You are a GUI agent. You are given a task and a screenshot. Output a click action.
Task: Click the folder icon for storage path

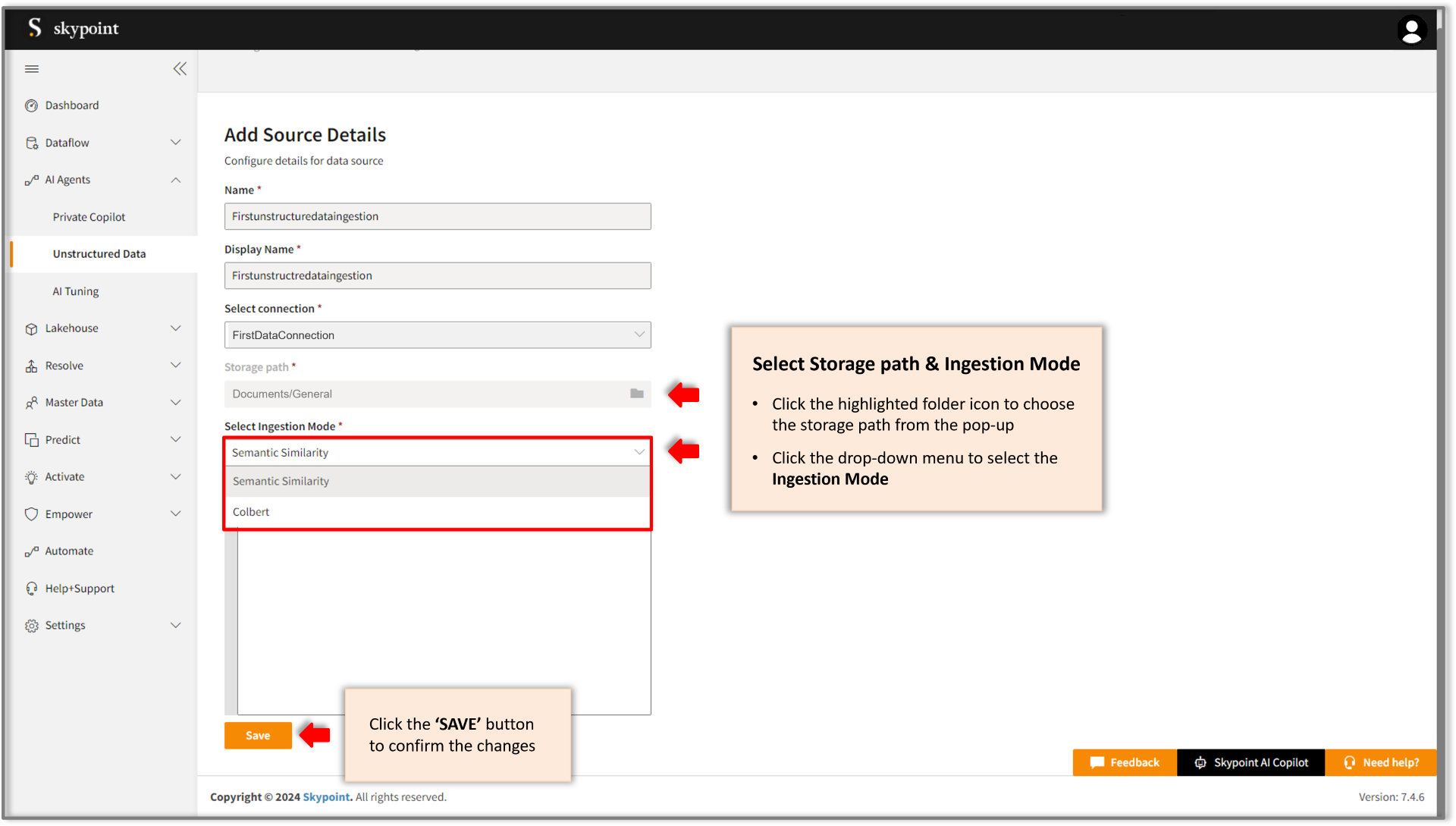click(x=636, y=392)
